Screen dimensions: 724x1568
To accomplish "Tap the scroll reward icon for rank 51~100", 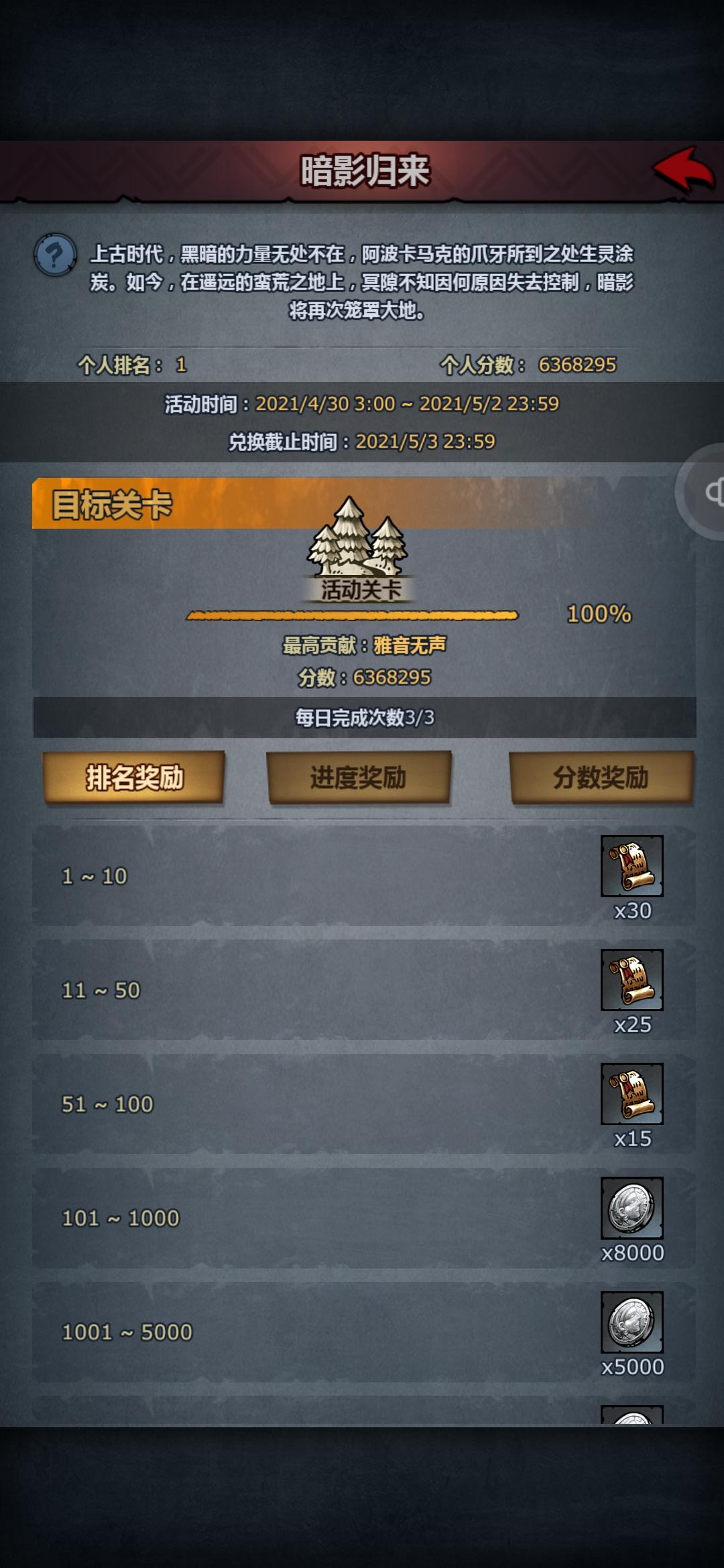I will tap(631, 1094).
